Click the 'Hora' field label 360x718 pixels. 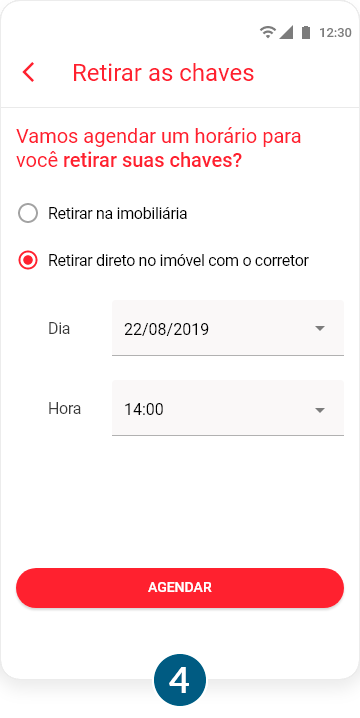point(65,408)
